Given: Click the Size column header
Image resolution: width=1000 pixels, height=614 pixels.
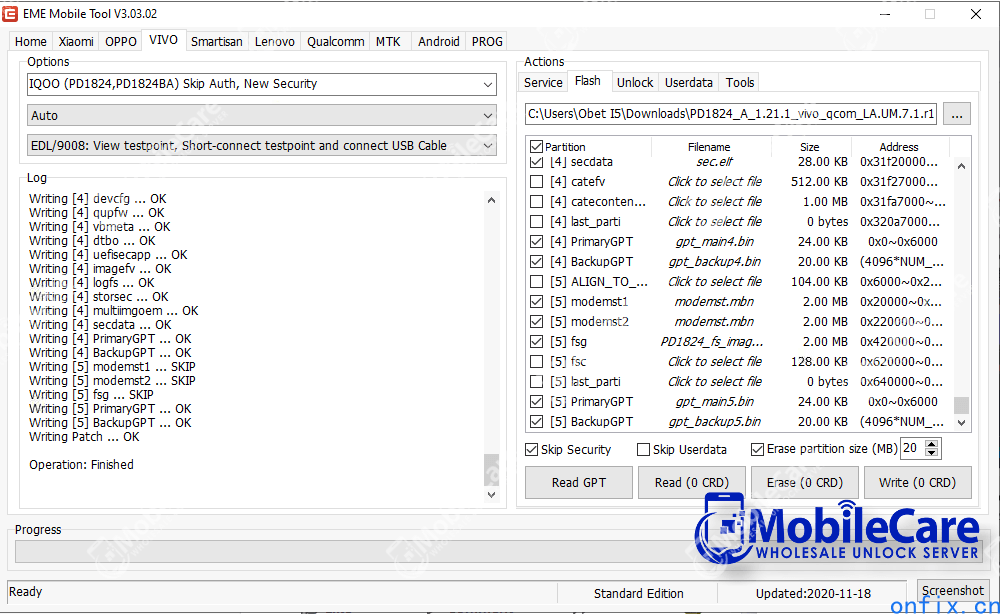Looking at the screenshot, I should coord(810,147).
